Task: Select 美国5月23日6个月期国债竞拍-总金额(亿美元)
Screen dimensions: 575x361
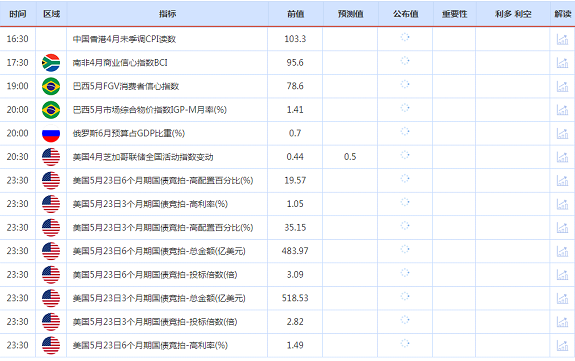Action: coord(159,251)
